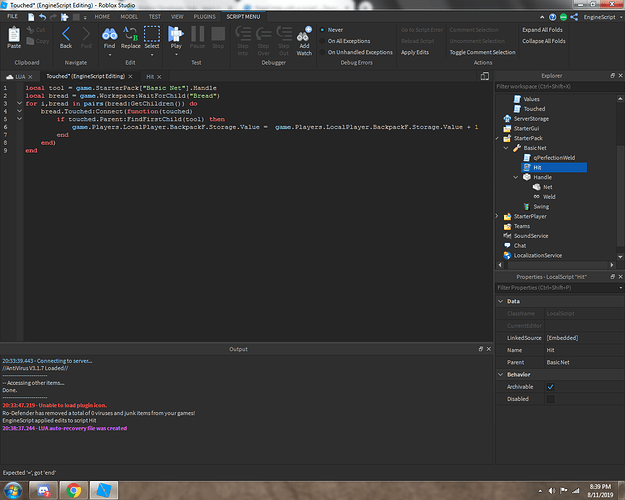
Task: Switch to the VIEW ribbon tab
Action: click(x=177, y=17)
